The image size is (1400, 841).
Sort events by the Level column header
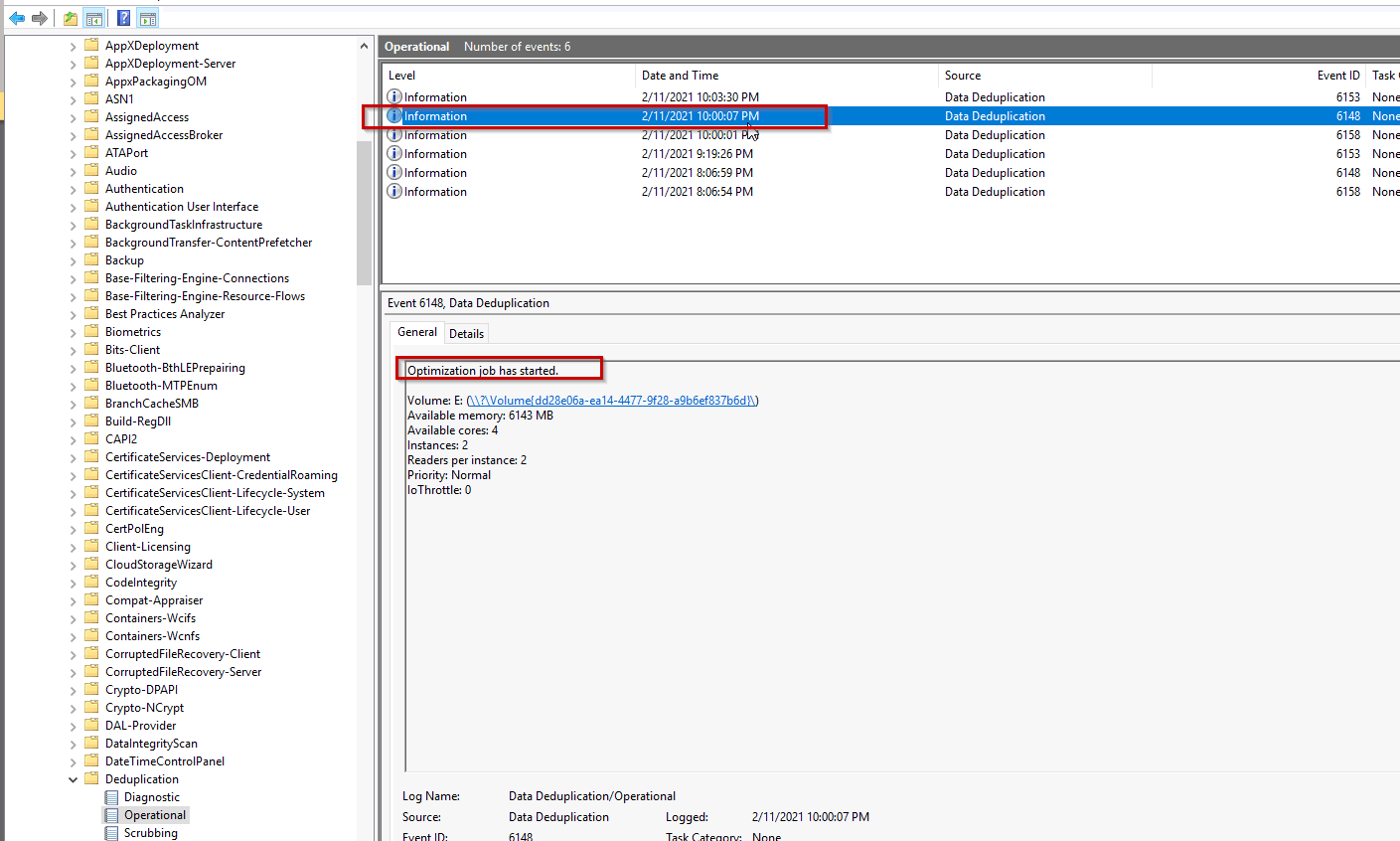pyautogui.click(x=509, y=76)
